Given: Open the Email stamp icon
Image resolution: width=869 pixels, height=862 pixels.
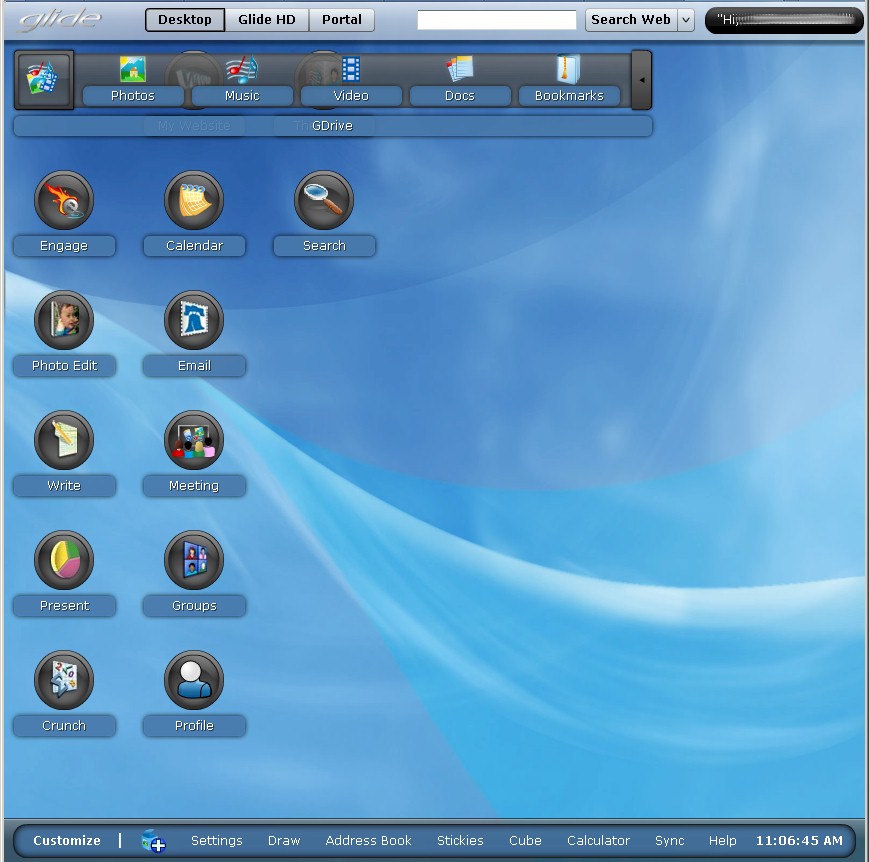Looking at the screenshot, I should (x=194, y=320).
